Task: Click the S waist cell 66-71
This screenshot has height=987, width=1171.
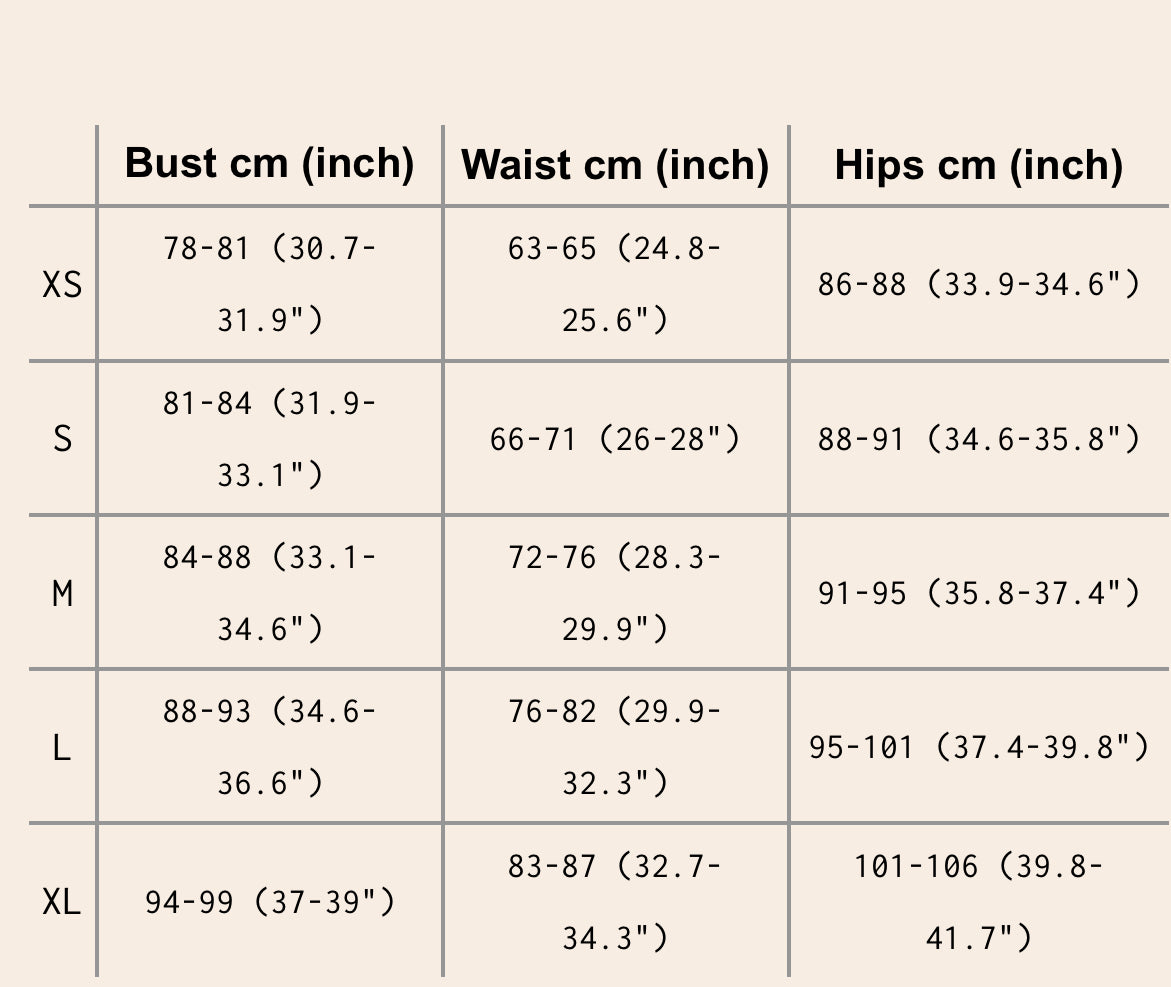Action: pyautogui.click(x=615, y=438)
